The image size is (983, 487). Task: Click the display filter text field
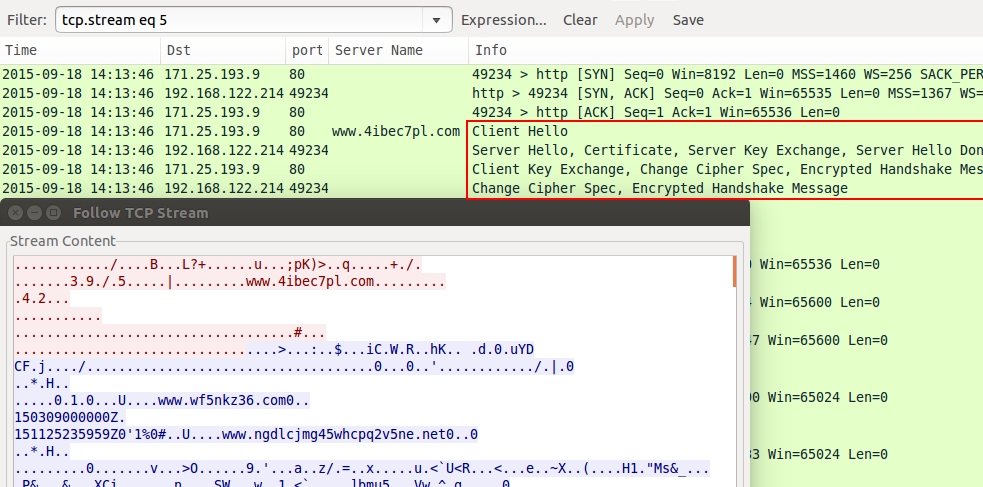(238, 20)
